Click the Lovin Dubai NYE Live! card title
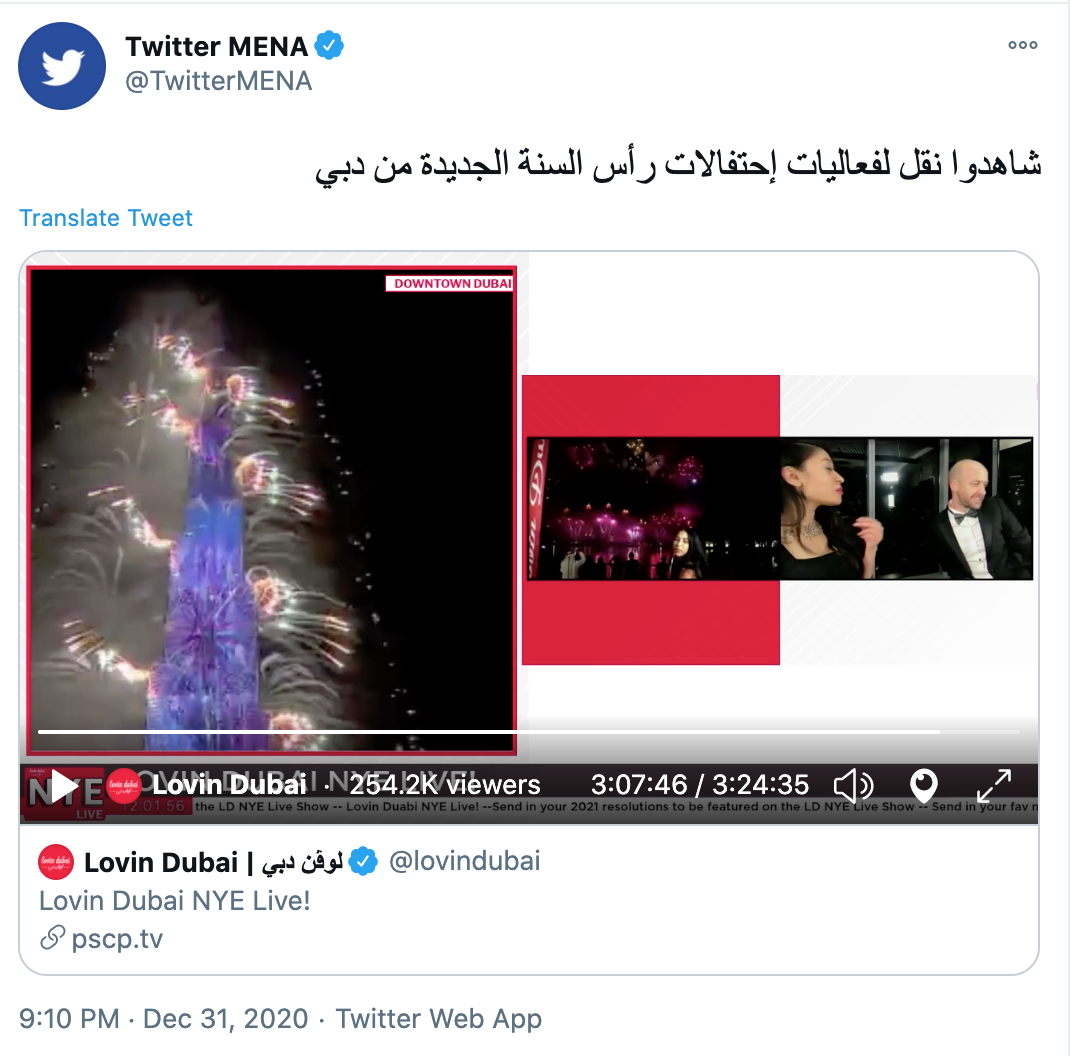Viewport: 1070px width, 1056px height. (x=175, y=901)
